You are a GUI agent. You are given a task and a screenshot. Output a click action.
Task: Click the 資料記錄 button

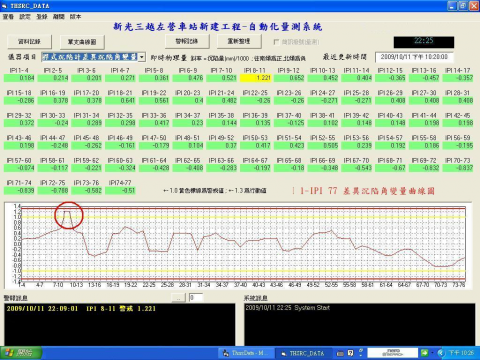(29, 42)
